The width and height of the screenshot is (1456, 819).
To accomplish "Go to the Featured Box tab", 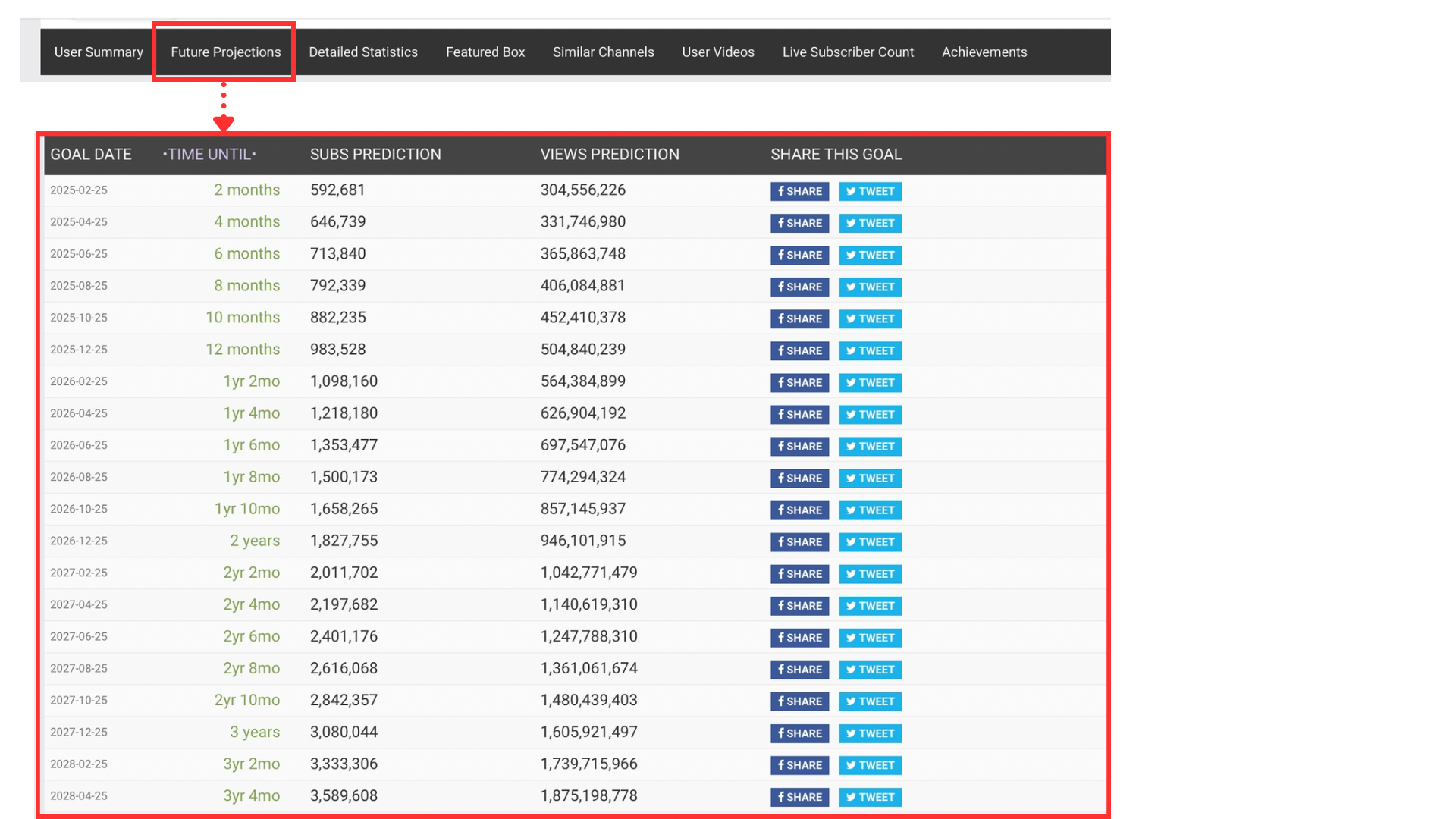I will click(485, 52).
